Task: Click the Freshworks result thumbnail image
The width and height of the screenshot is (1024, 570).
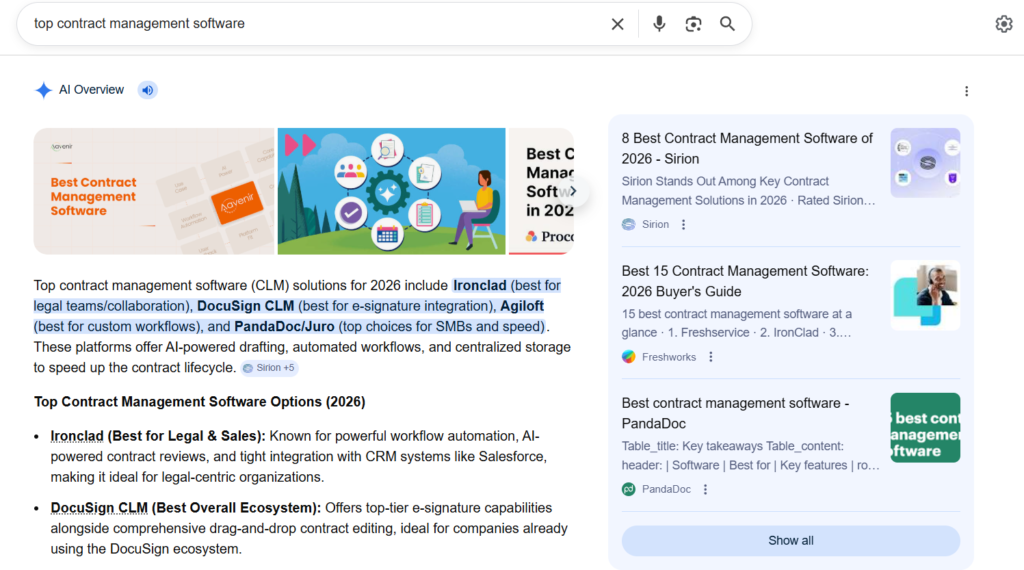Action: 925,296
